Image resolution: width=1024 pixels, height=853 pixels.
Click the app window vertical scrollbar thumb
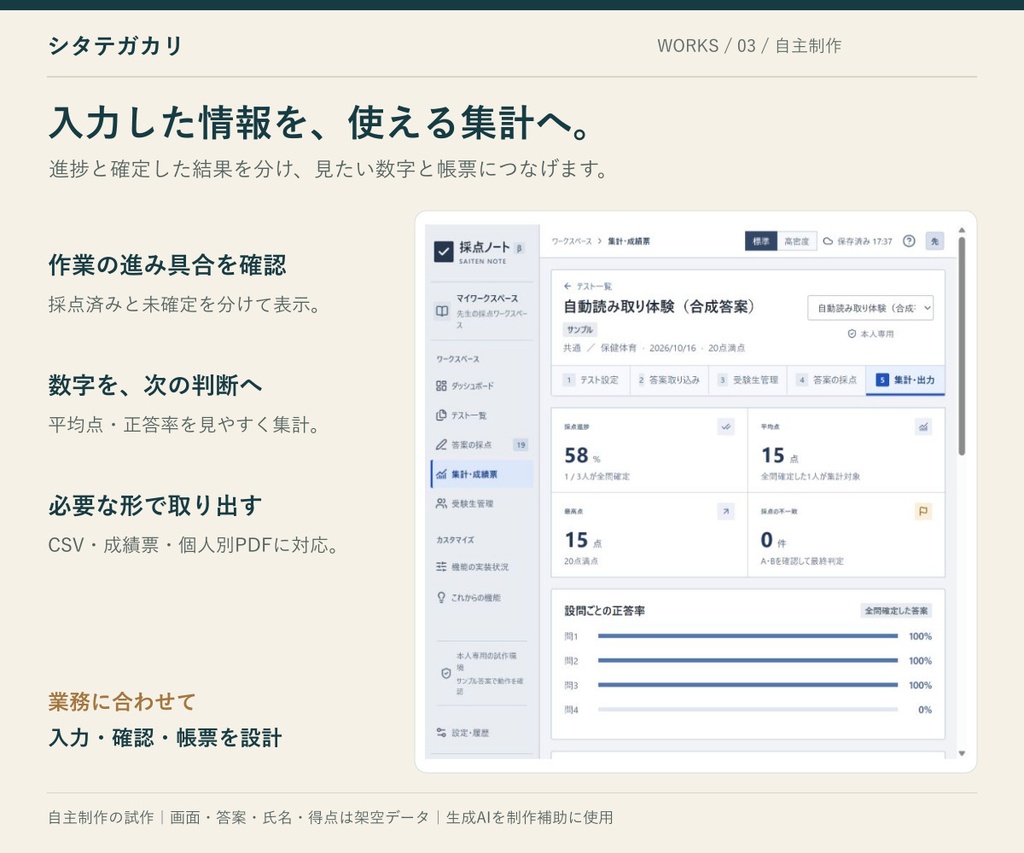961,346
